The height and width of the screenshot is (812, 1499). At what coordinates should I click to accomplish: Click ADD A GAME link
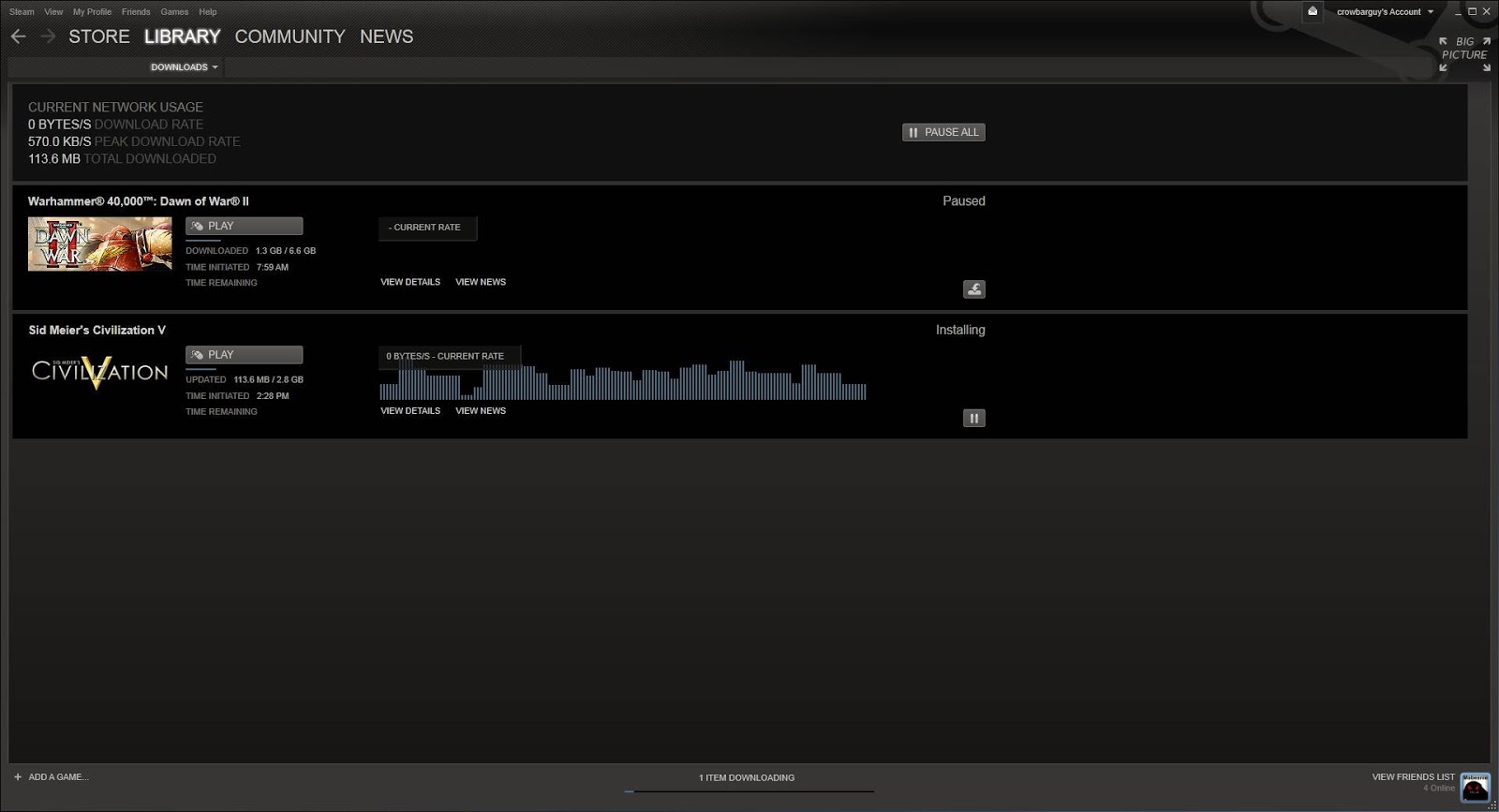pos(58,776)
